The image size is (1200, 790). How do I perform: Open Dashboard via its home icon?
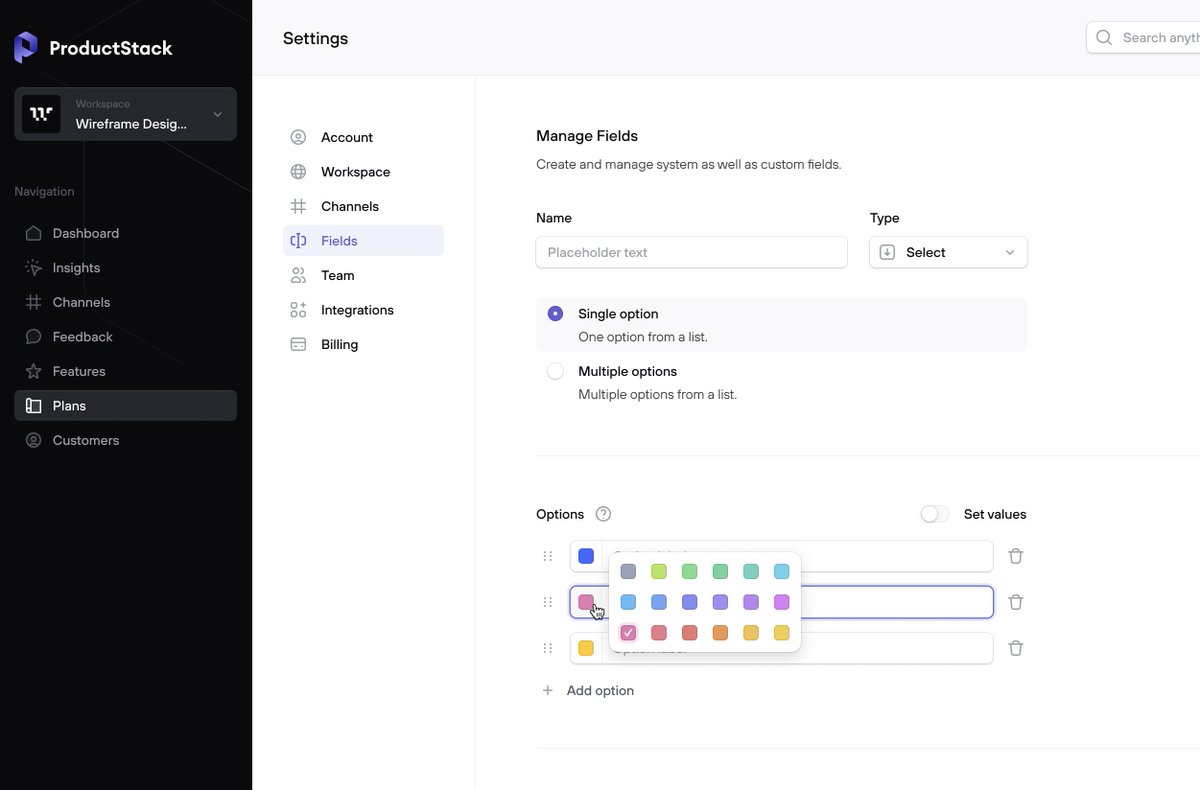[33, 233]
